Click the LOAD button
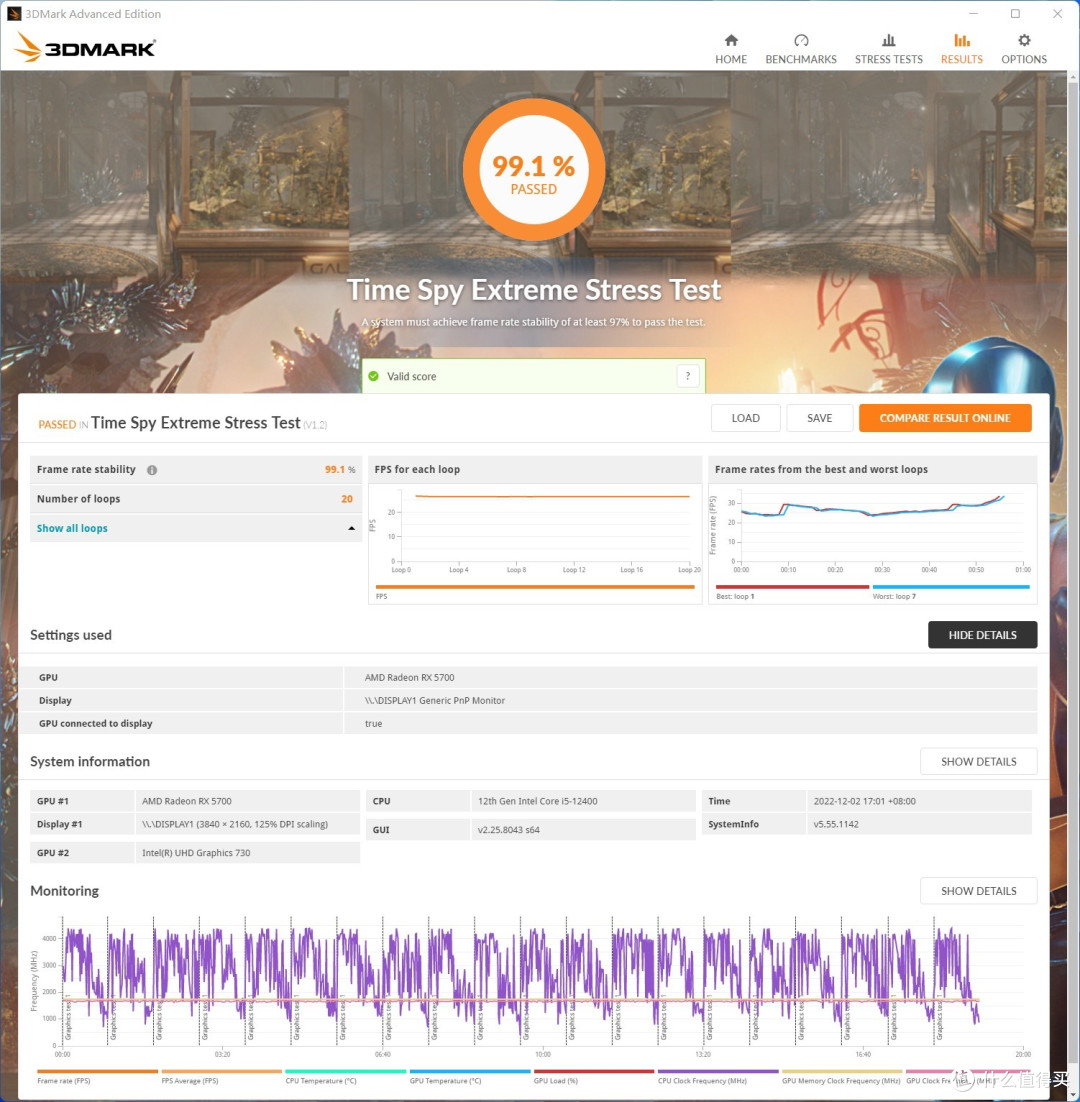Image resolution: width=1080 pixels, height=1102 pixels. (746, 418)
